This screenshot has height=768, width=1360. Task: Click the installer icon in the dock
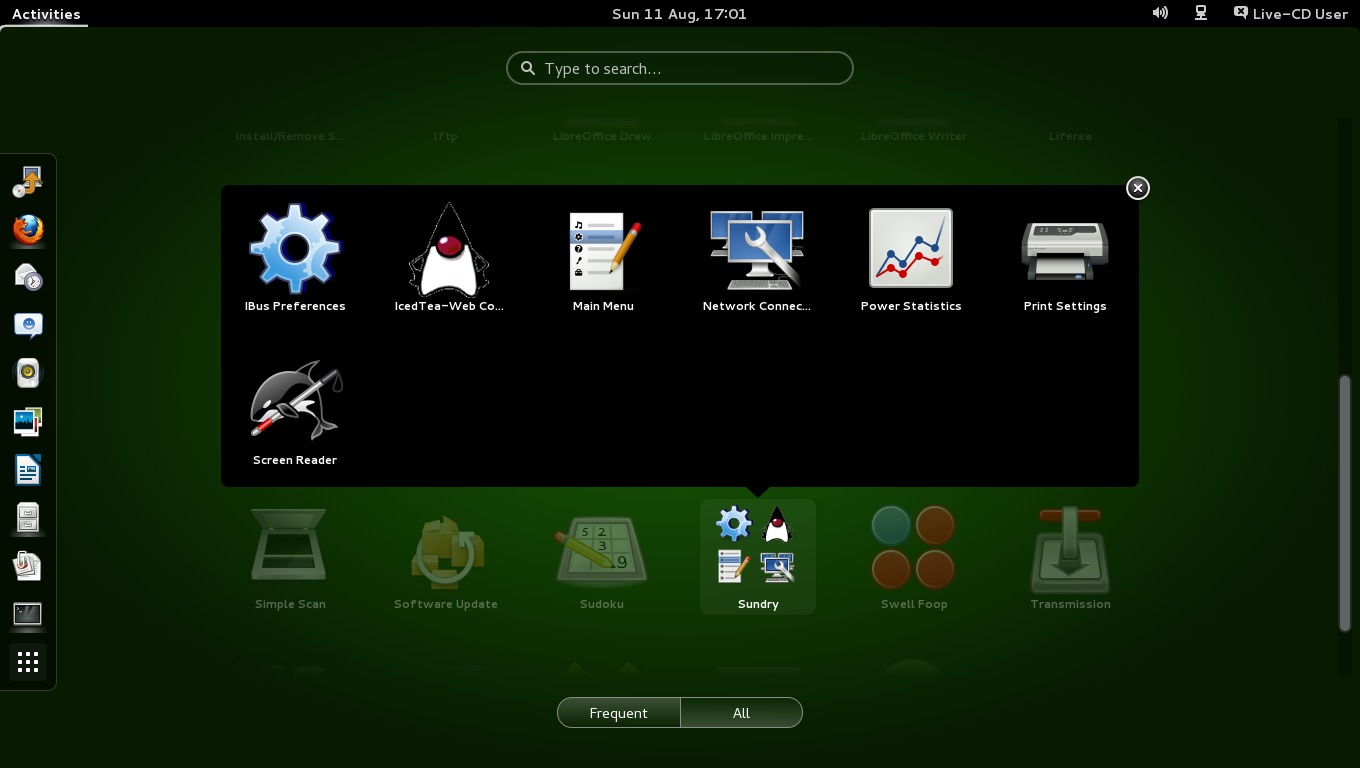point(28,182)
